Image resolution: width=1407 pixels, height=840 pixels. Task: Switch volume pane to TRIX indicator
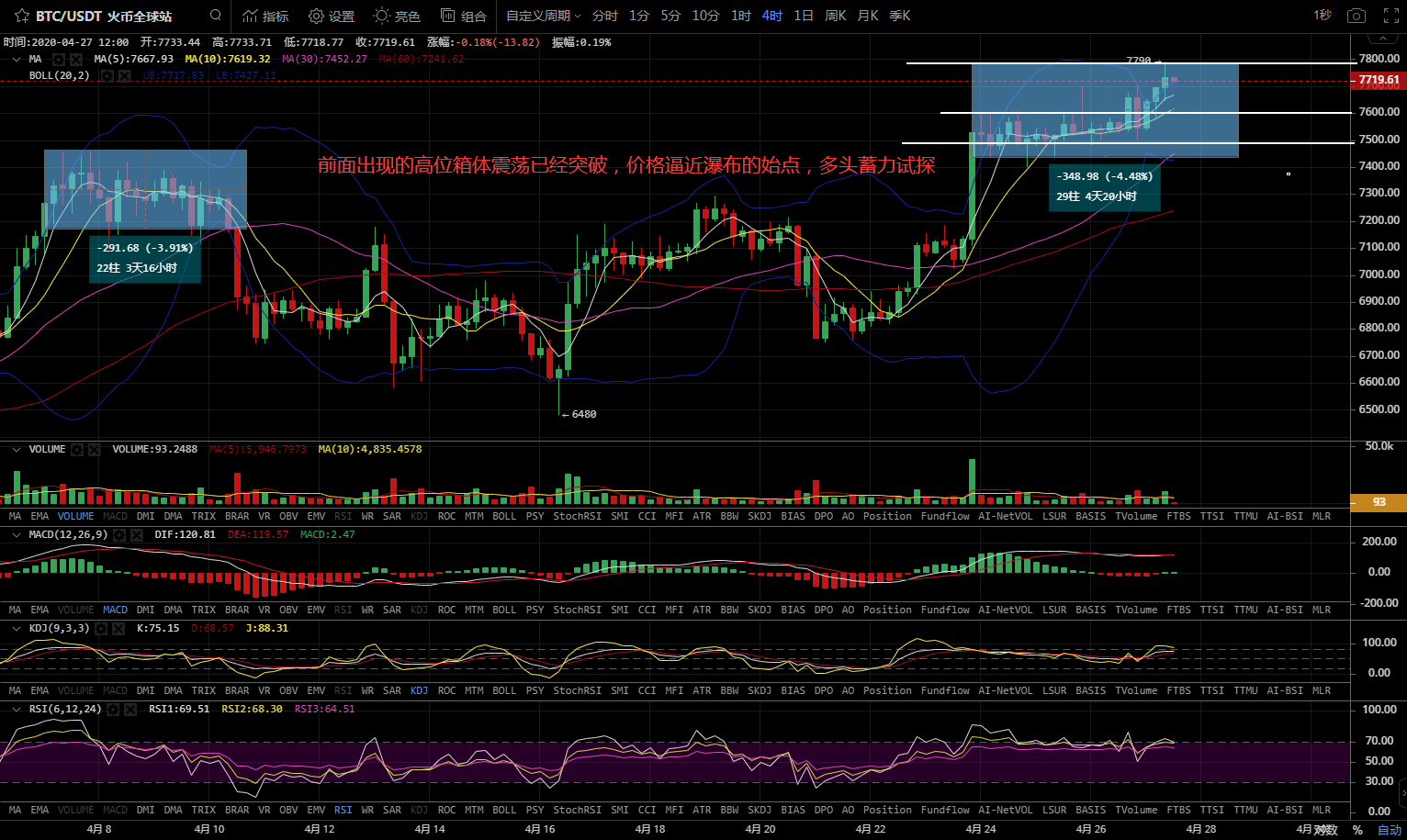coord(203,516)
